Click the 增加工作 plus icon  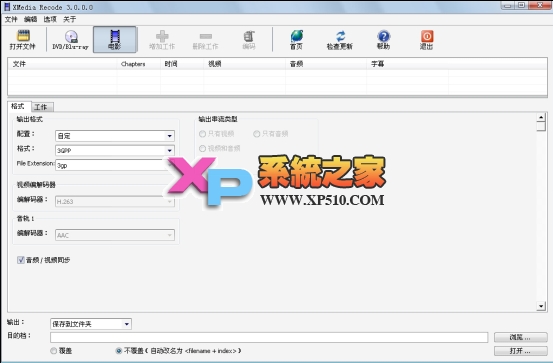(162, 39)
